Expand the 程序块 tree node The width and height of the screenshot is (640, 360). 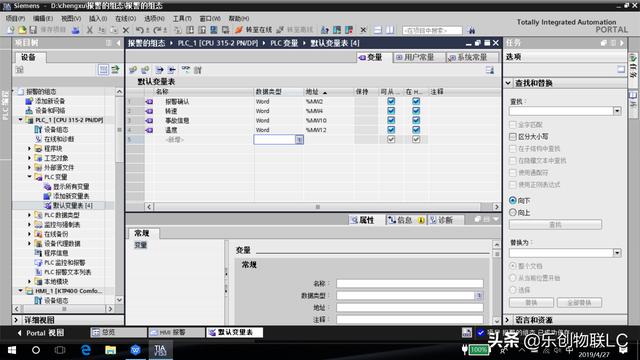point(29,149)
